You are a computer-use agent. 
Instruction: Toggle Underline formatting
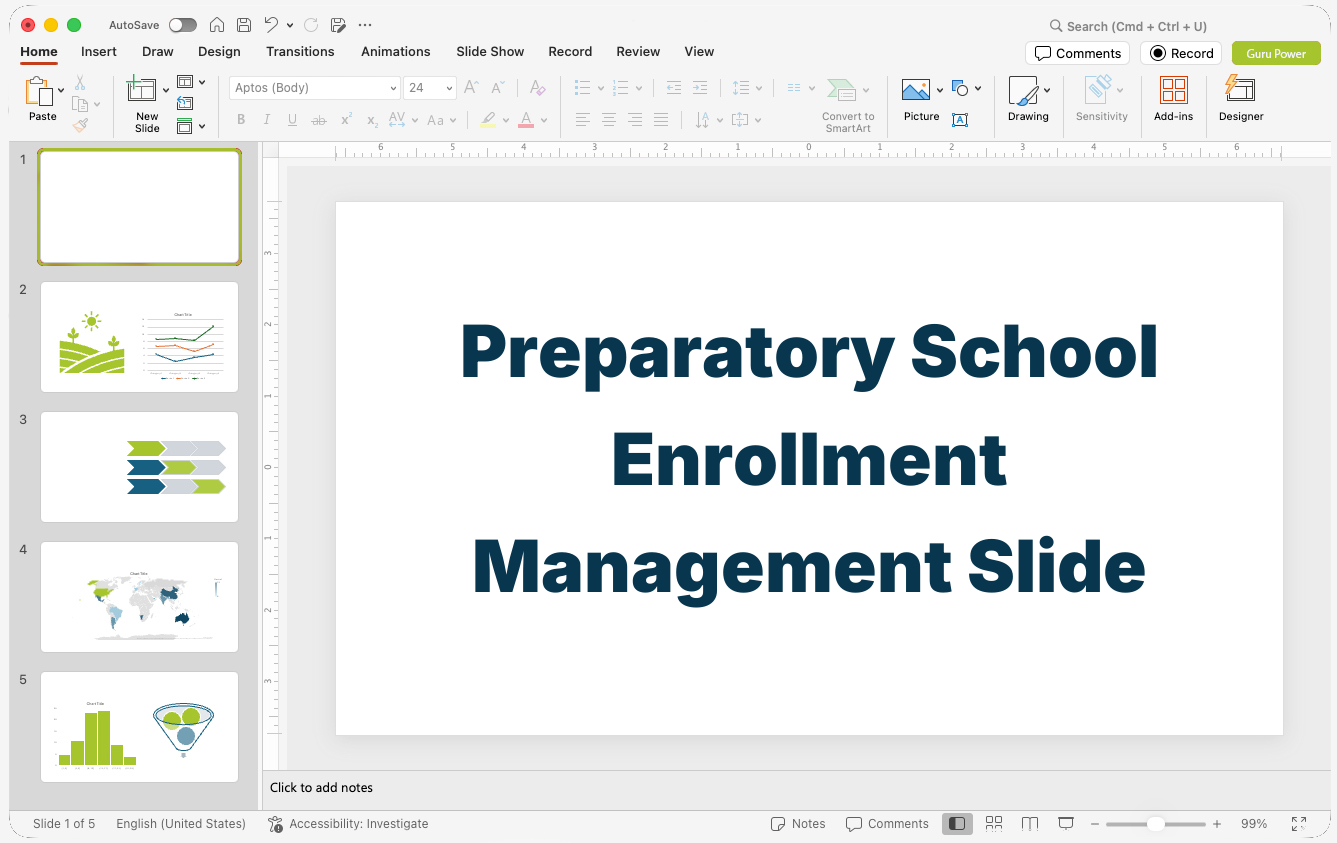(x=292, y=120)
